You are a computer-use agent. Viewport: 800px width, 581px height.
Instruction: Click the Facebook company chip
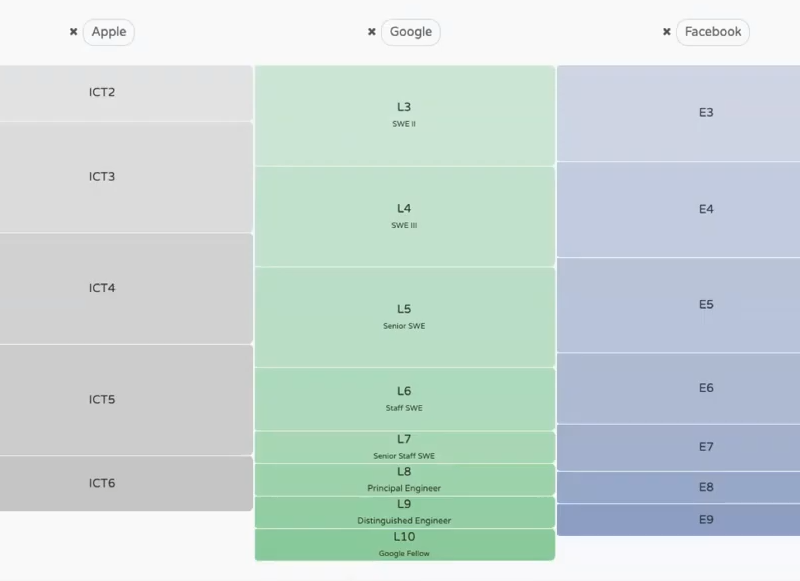(713, 32)
